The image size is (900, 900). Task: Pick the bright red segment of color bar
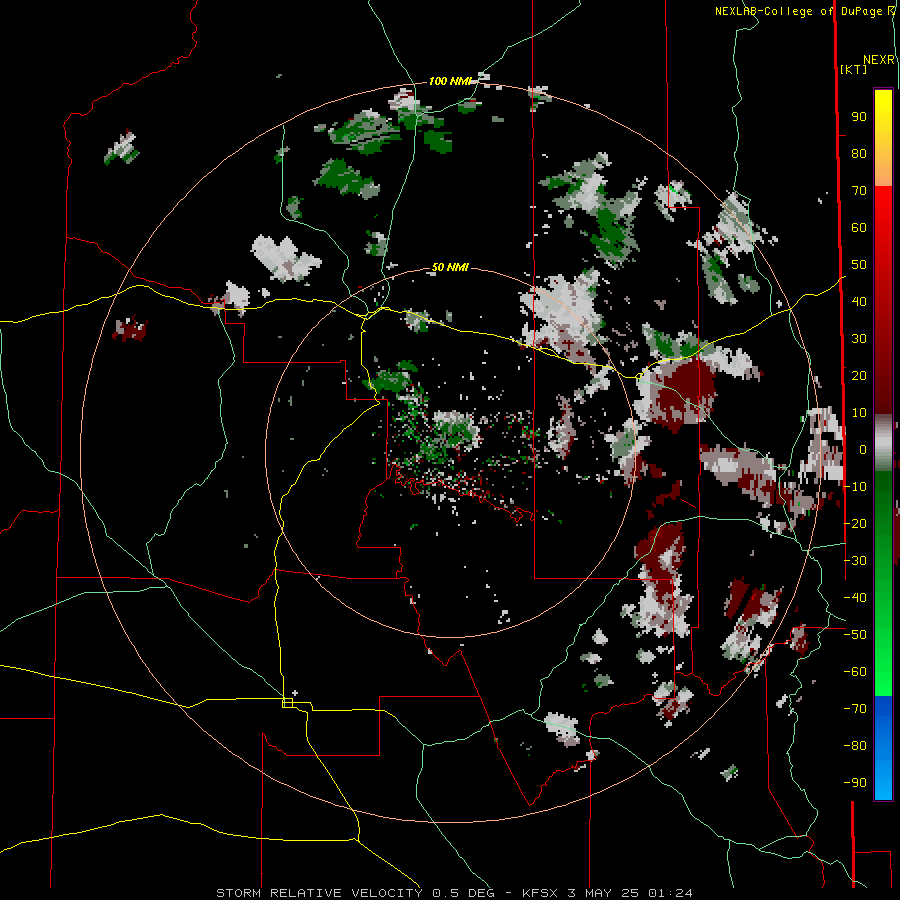883,210
